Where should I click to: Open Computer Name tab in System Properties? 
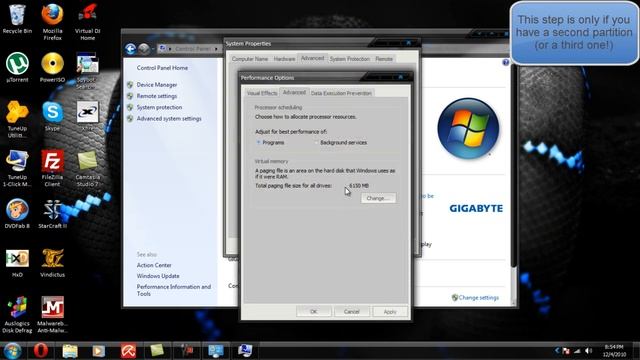tap(250, 59)
